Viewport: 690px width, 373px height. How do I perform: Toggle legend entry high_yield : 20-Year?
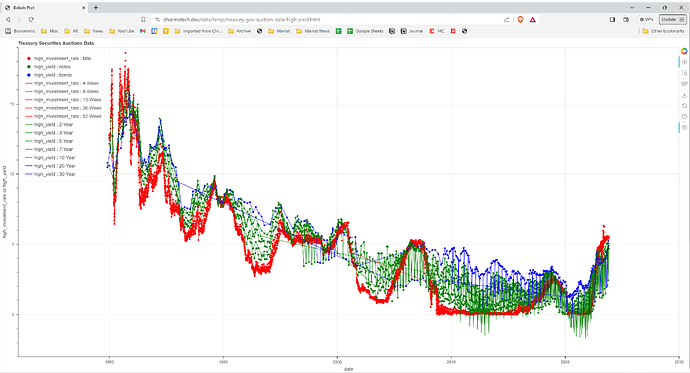pos(50,166)
